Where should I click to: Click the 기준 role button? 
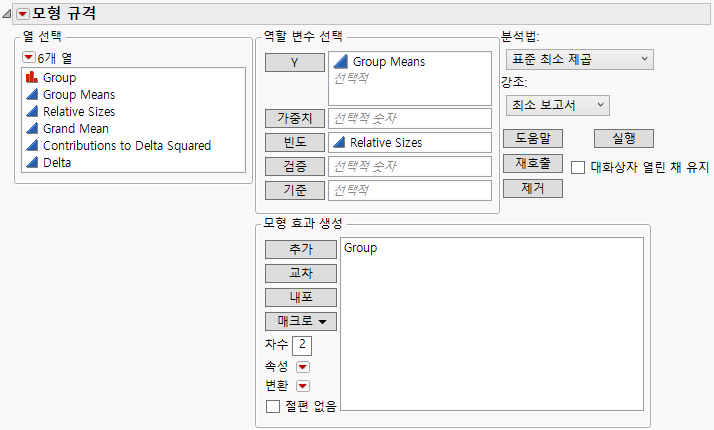(x=295, y=190)
